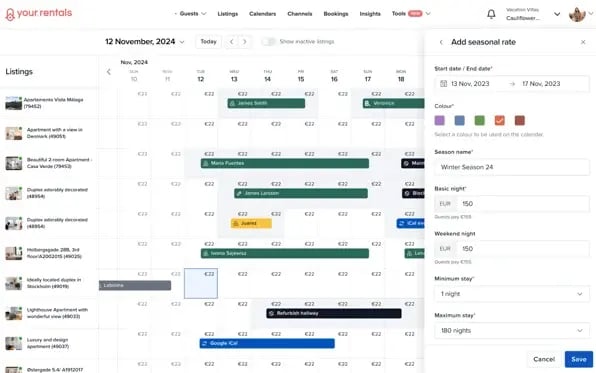
Task: Open Beautiful 2 room Apartment Casa Verde thumbnail
Action: (x=13, y=163)
